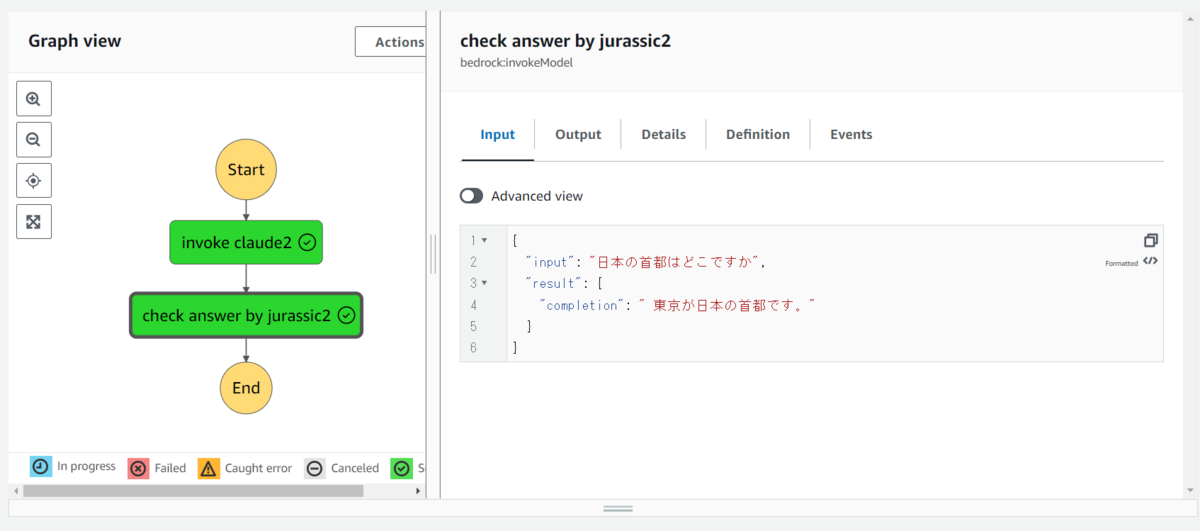Fit graph to screen with expand icon
Image resolution: width=1200 pixels, height=531 pixels.
coord(34,222)
